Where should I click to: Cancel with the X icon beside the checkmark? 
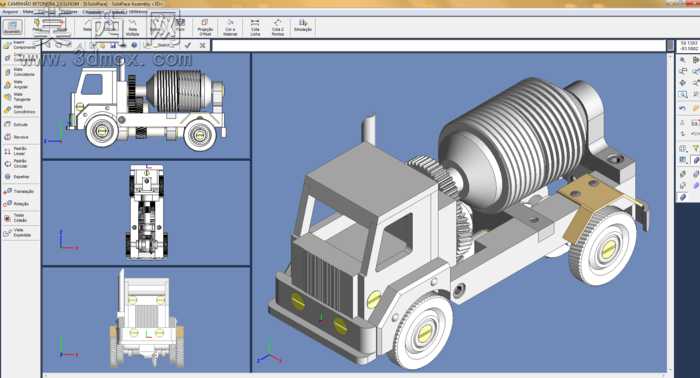[x=203, y=45]
